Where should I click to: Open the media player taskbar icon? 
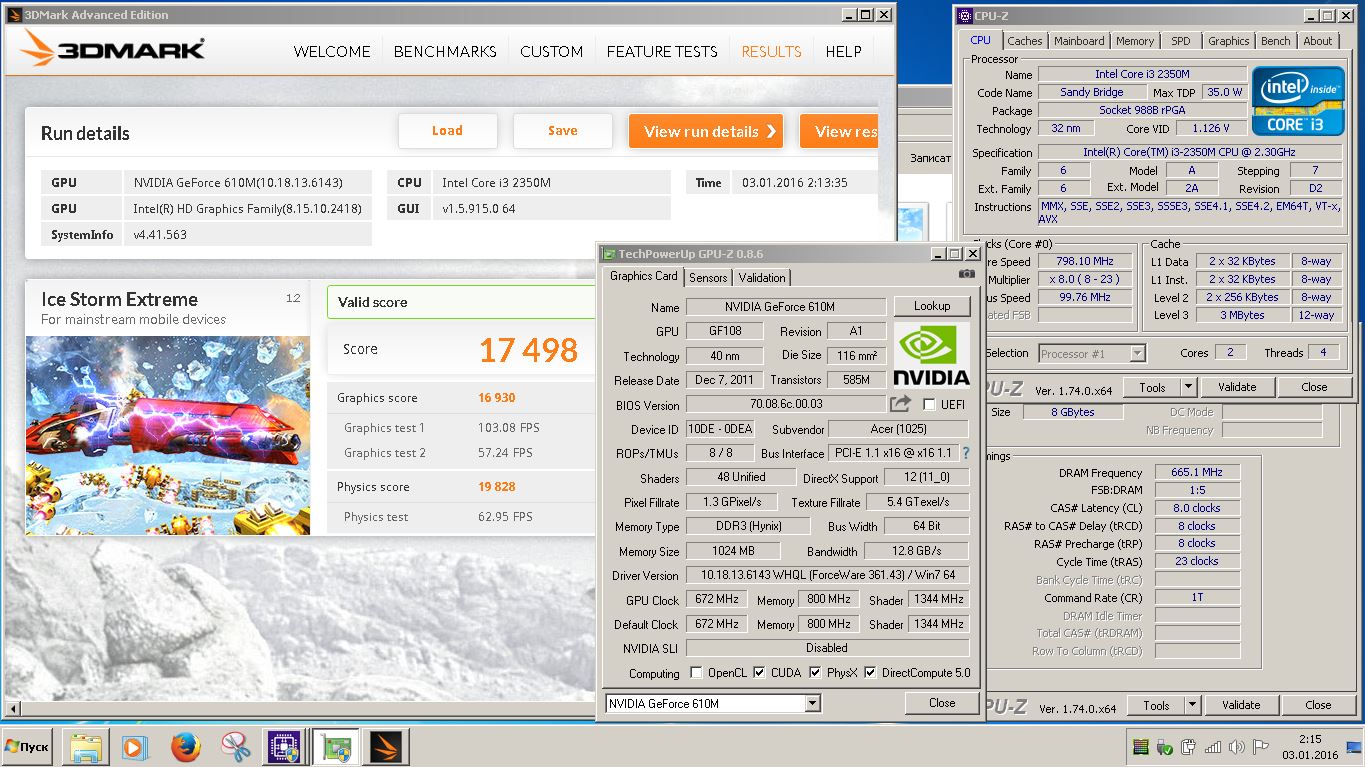(135, 747)
